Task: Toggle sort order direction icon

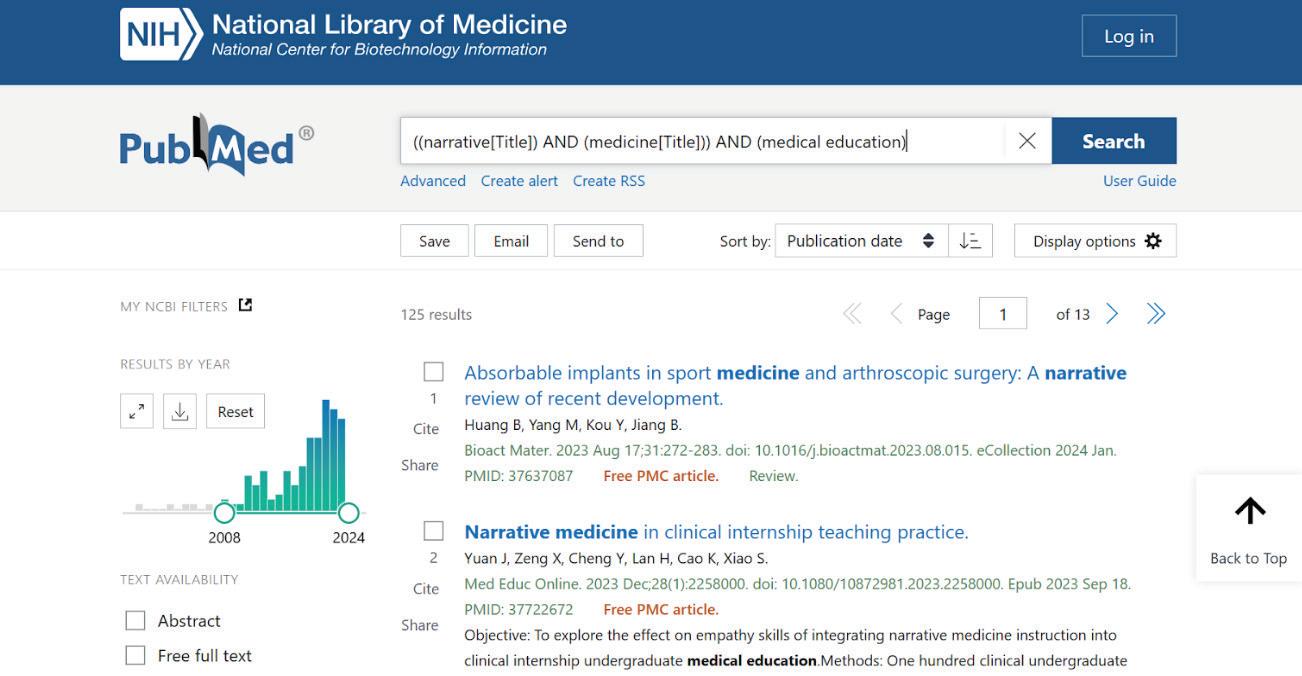Action: 970,241
